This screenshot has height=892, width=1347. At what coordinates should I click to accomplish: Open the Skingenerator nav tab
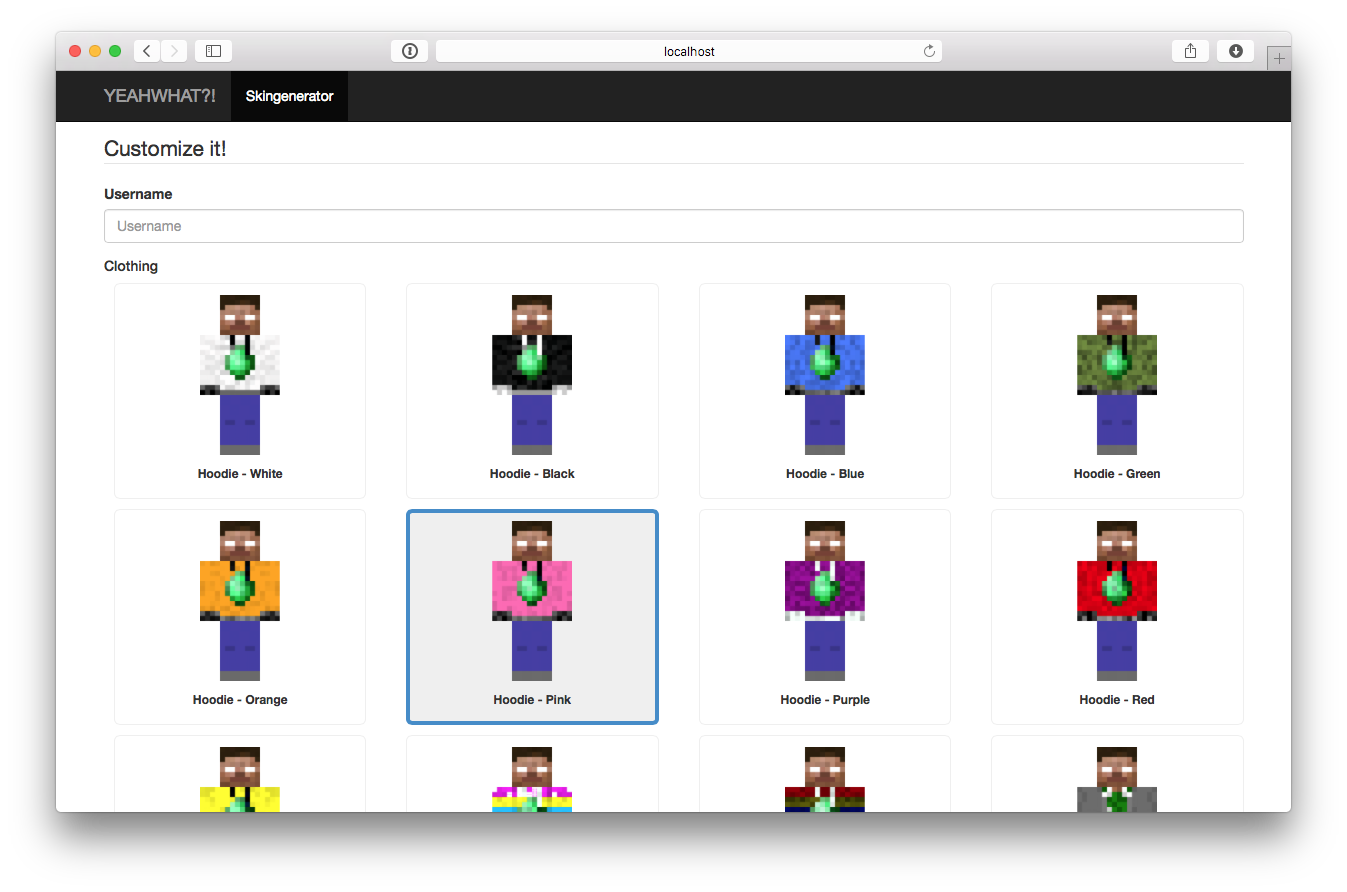point(289,96)
